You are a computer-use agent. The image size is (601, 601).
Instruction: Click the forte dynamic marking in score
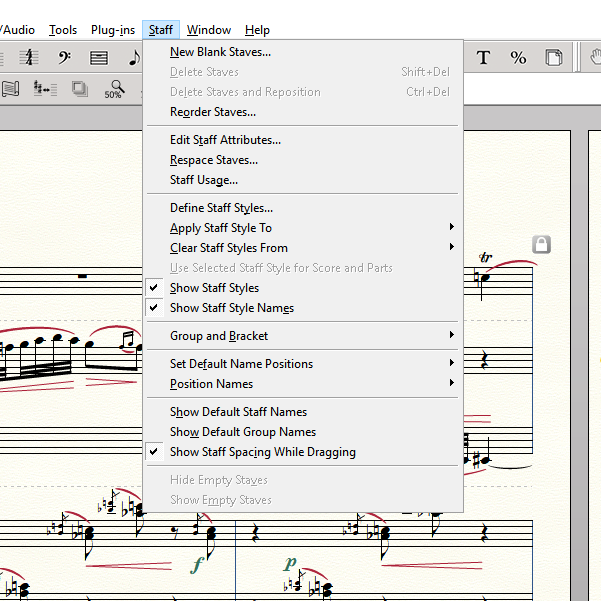tap(197, 566)
